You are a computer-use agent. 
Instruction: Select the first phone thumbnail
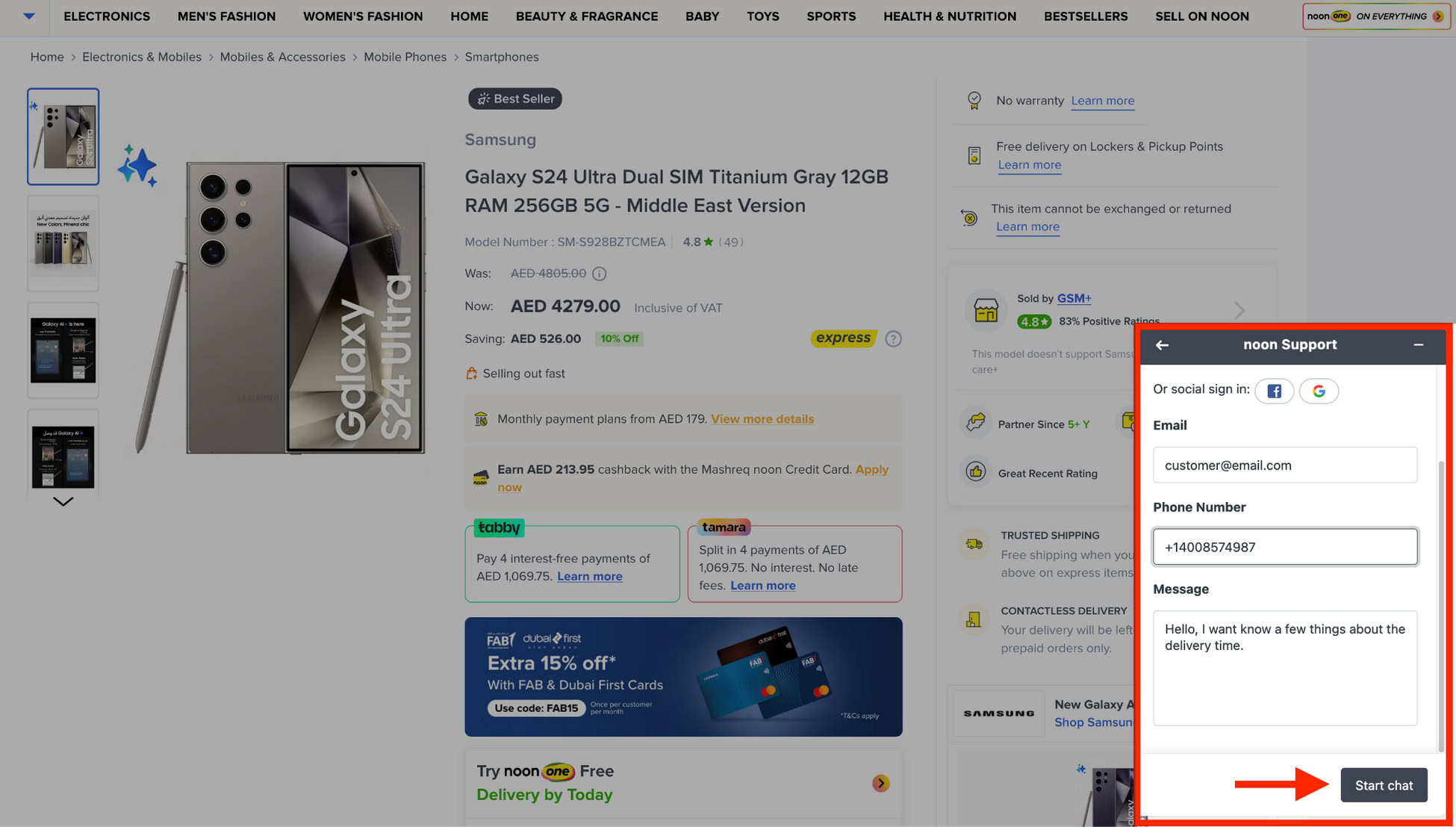(63, 137)
